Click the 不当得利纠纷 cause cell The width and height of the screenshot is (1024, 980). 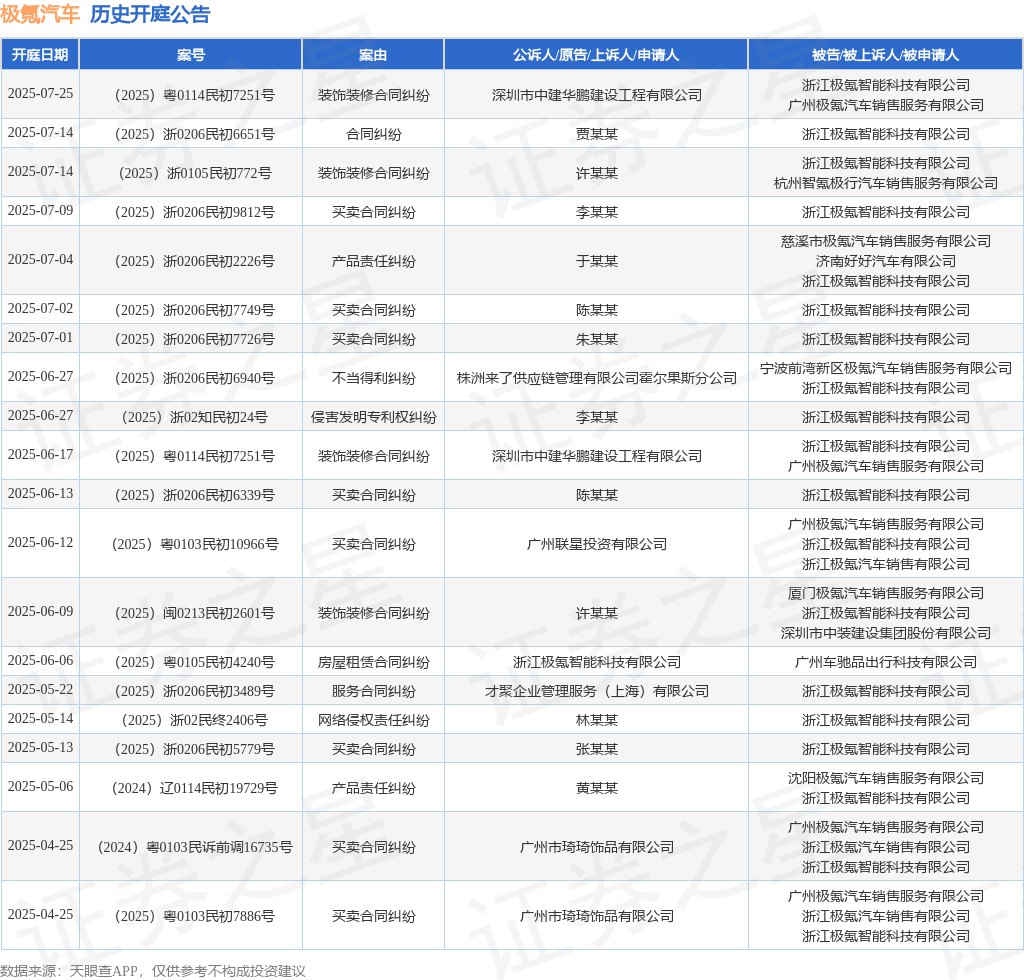pos(374,378)
